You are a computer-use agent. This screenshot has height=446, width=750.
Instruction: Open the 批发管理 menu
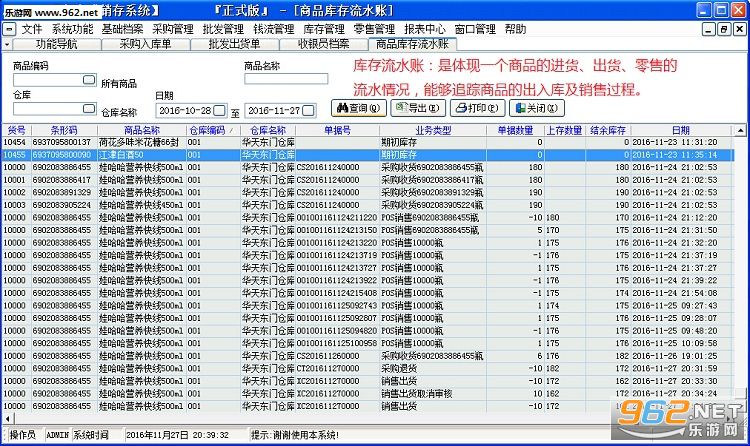click(223, 29)
